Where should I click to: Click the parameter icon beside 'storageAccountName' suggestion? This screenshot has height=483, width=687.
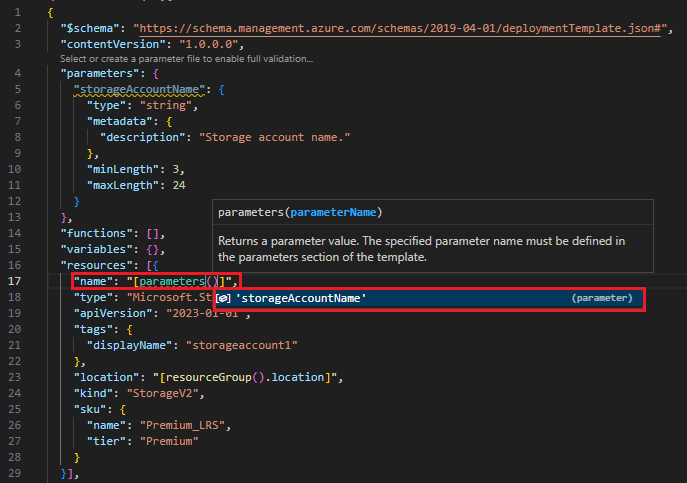223,298
